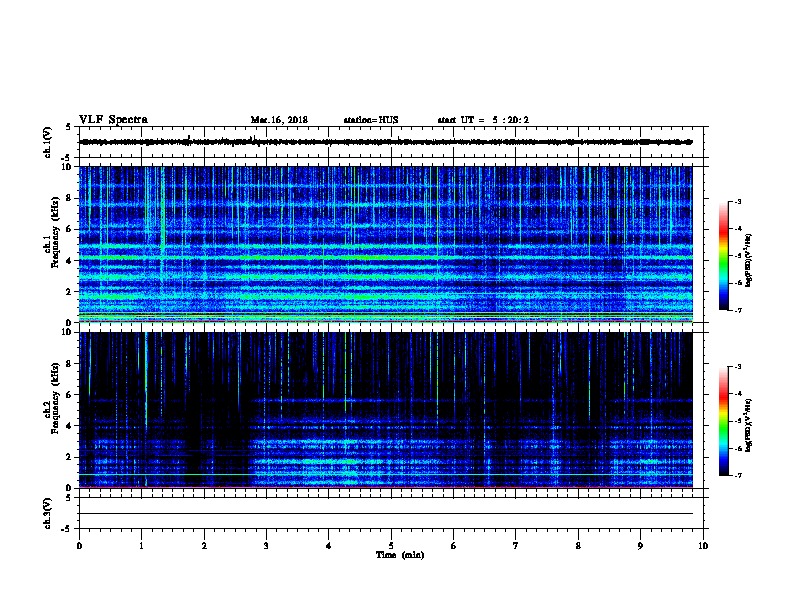This screenshot has height=612, width=792.
Task: Click the time axis tick label '10'
Action: pos(703,546)
